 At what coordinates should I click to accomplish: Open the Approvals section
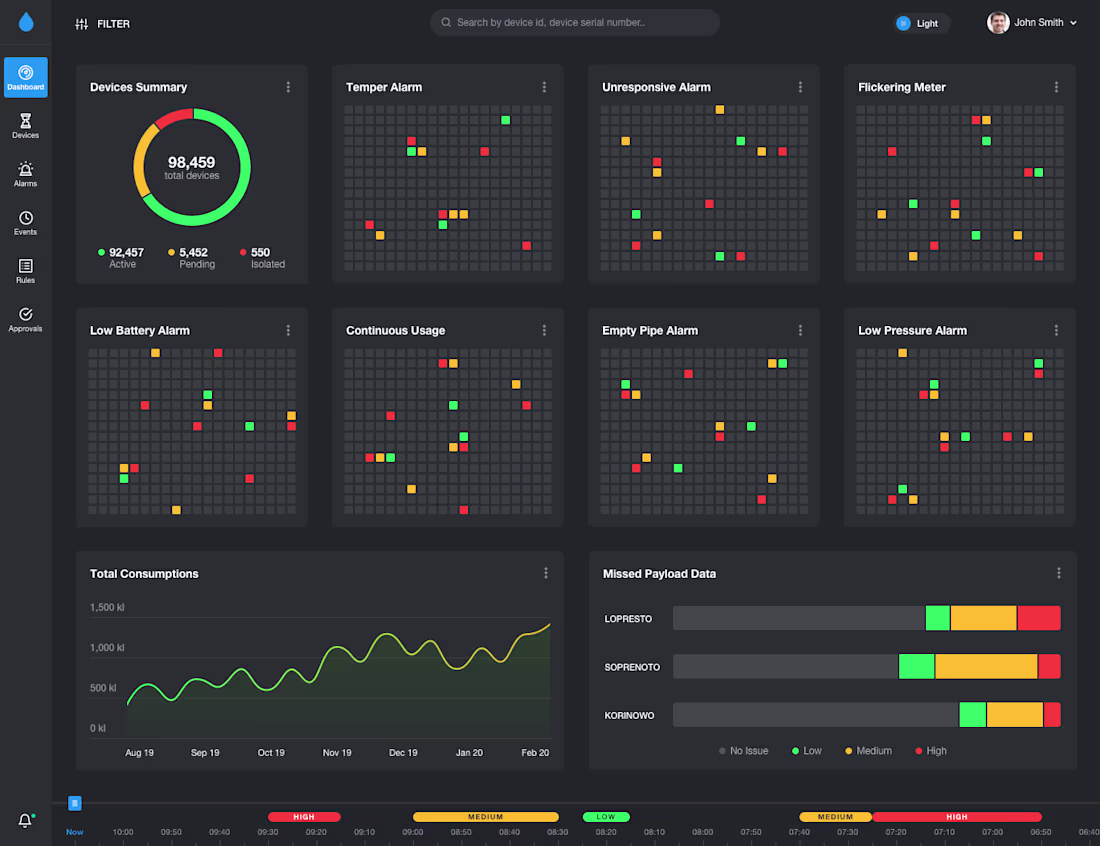(26, 319)
